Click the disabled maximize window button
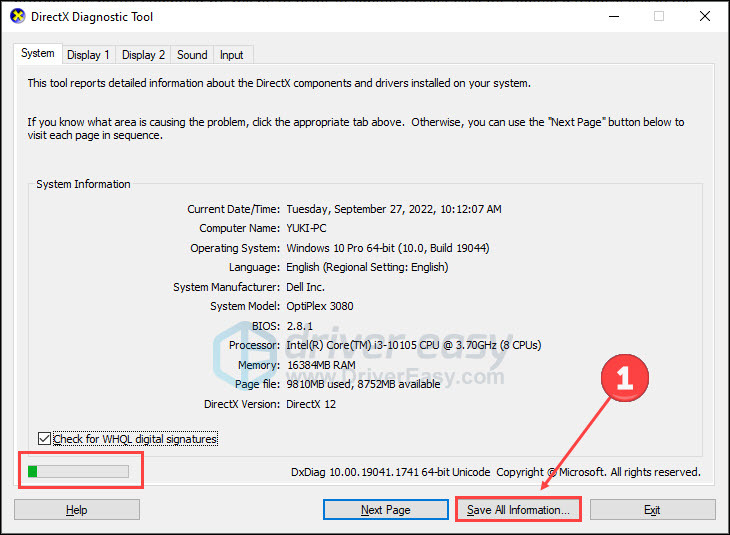Image resolution: width=730 pixels, height=535 pixels. (659, 17)
